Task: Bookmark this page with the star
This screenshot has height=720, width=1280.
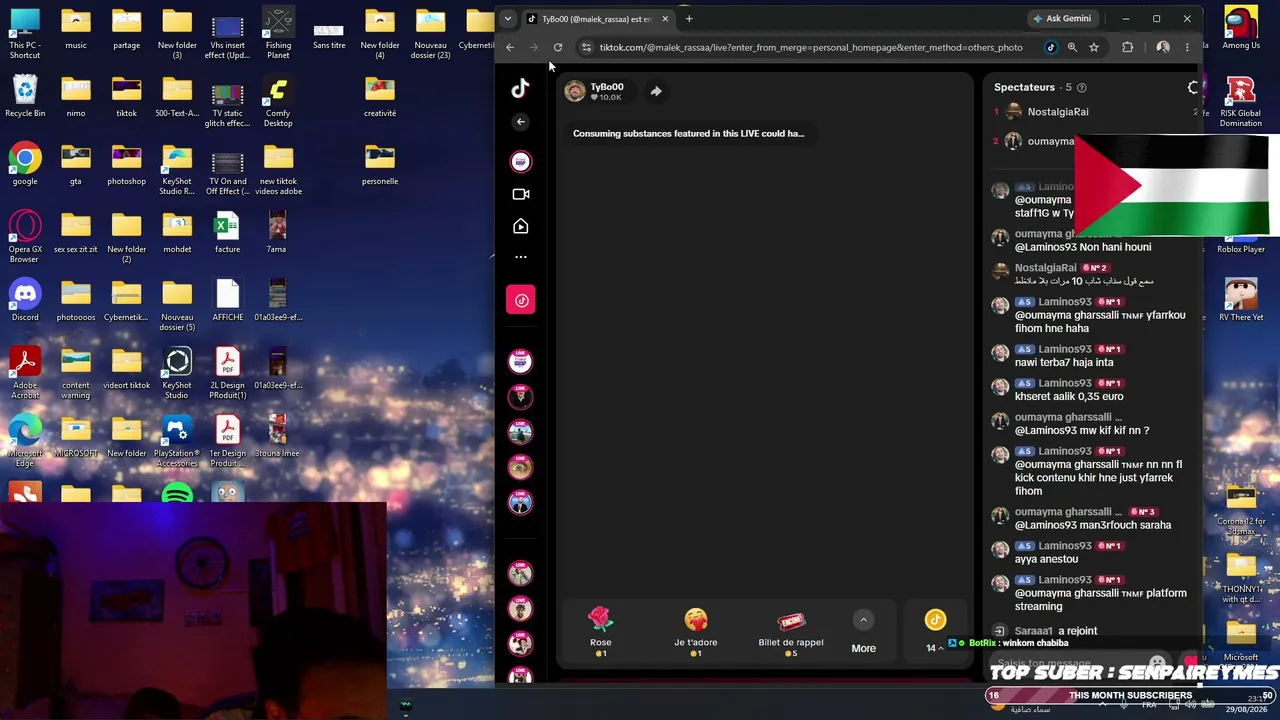Action: (x=1094, y=47)
